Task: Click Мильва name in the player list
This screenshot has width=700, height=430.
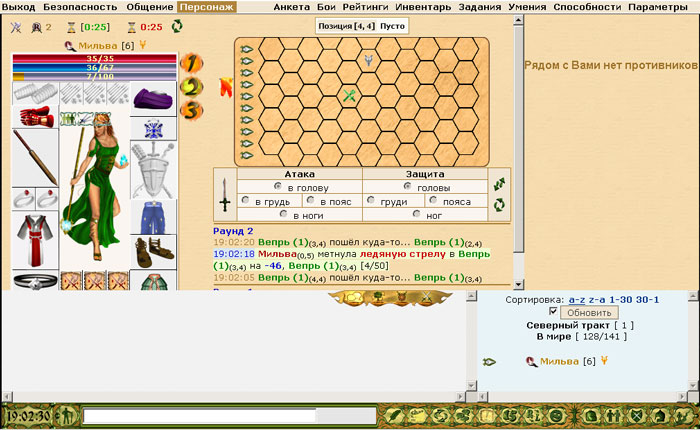Action: pyautogui.click(x=559, y=361)
